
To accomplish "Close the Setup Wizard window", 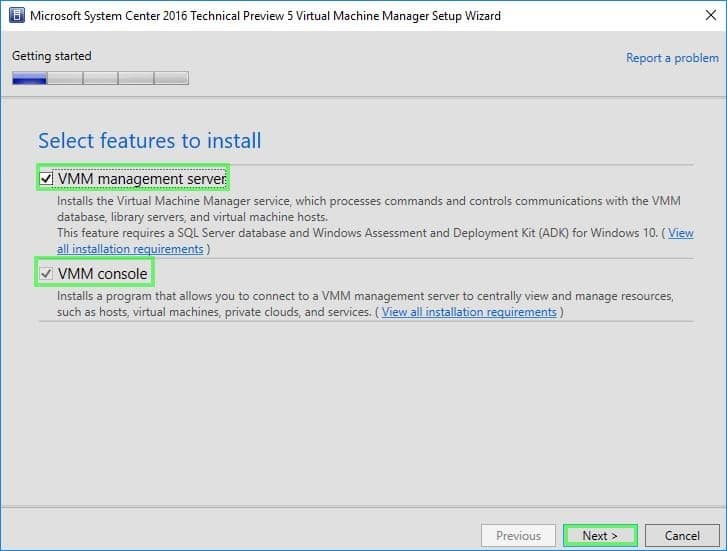I will pyautogui.click(x=710, y=15).
